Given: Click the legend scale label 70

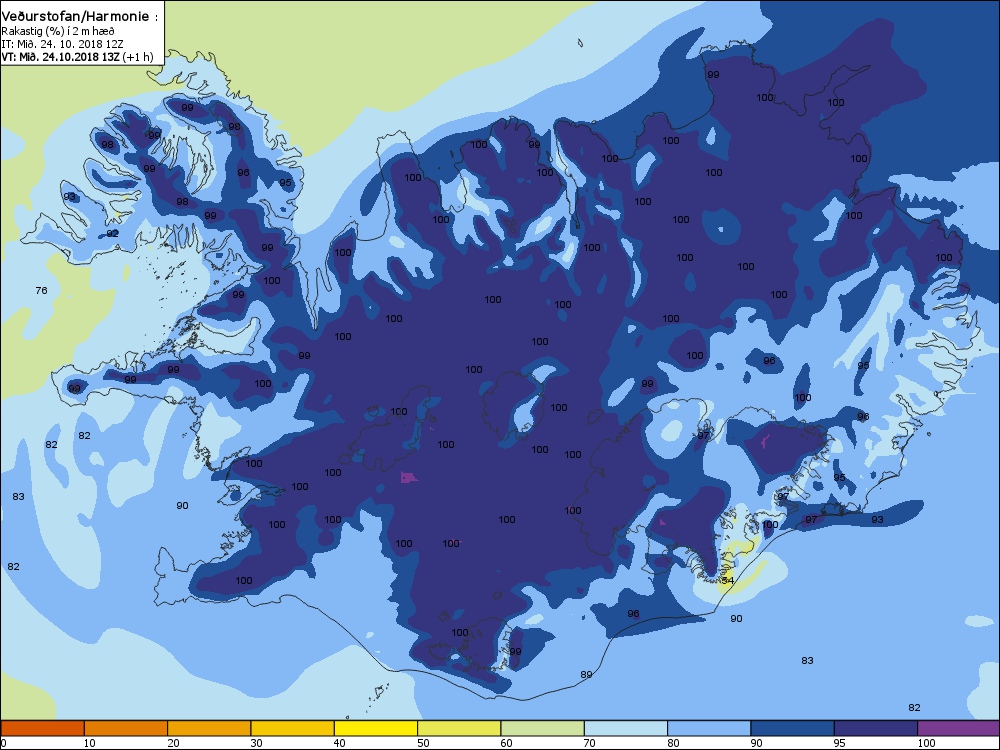Looking at the screenshot, I should coord(590,743).
